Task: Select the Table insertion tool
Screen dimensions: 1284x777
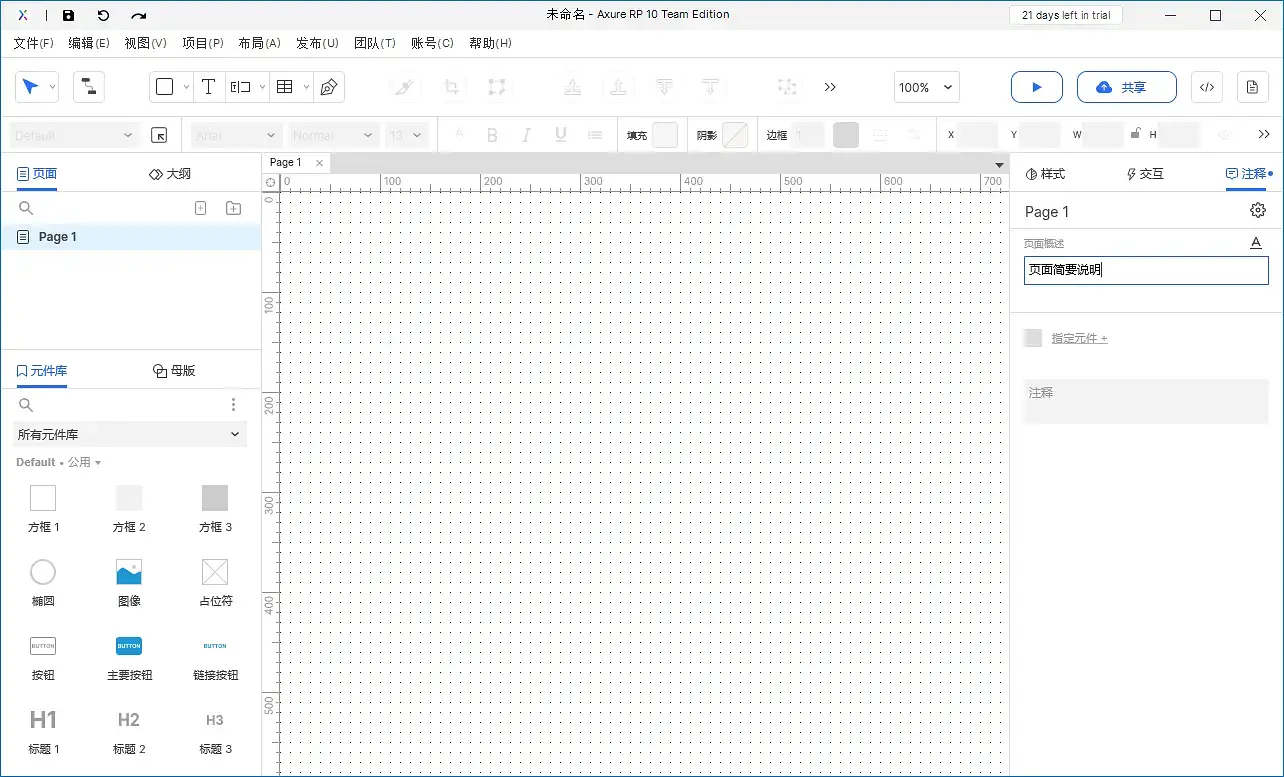Action: pos(284,87)
